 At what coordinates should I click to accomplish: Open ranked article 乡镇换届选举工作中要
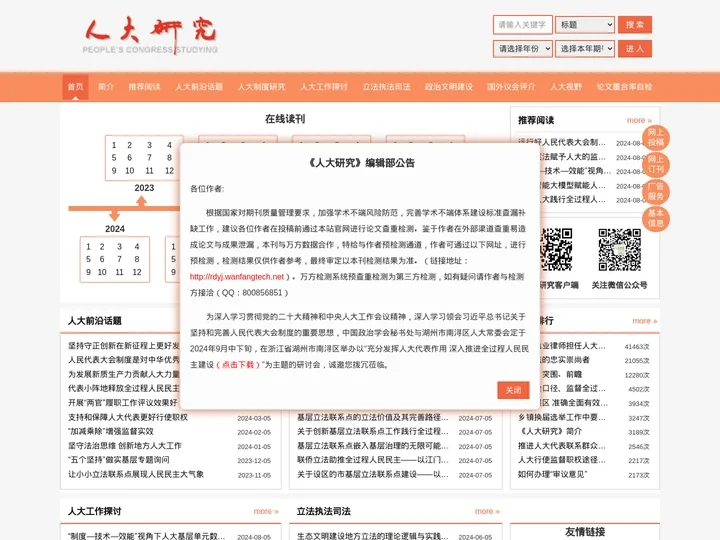pos(562,417)
